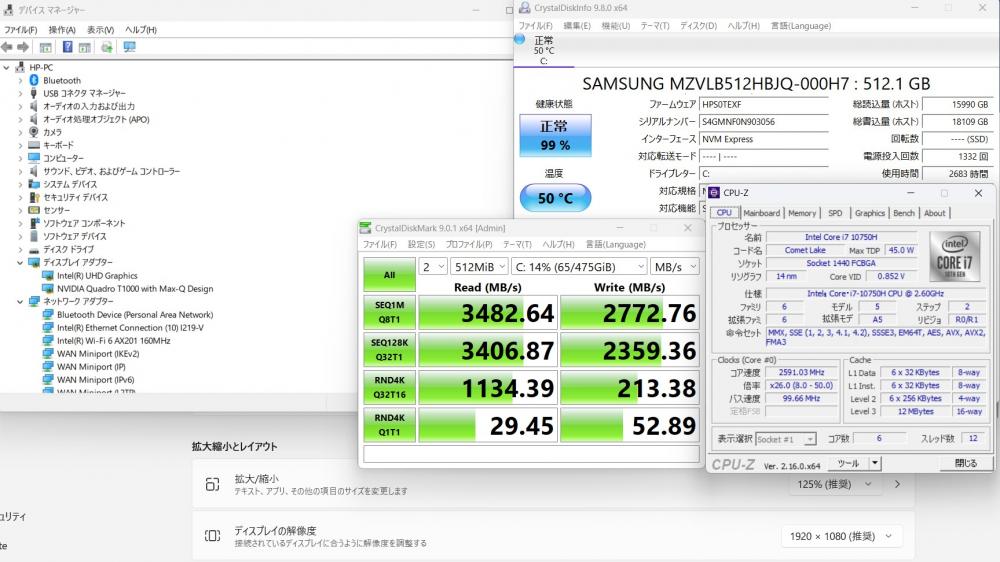Click the CPU-Z title bar app icon
The width and height of the screenshot is (1000, 562).
coord(714,193)
